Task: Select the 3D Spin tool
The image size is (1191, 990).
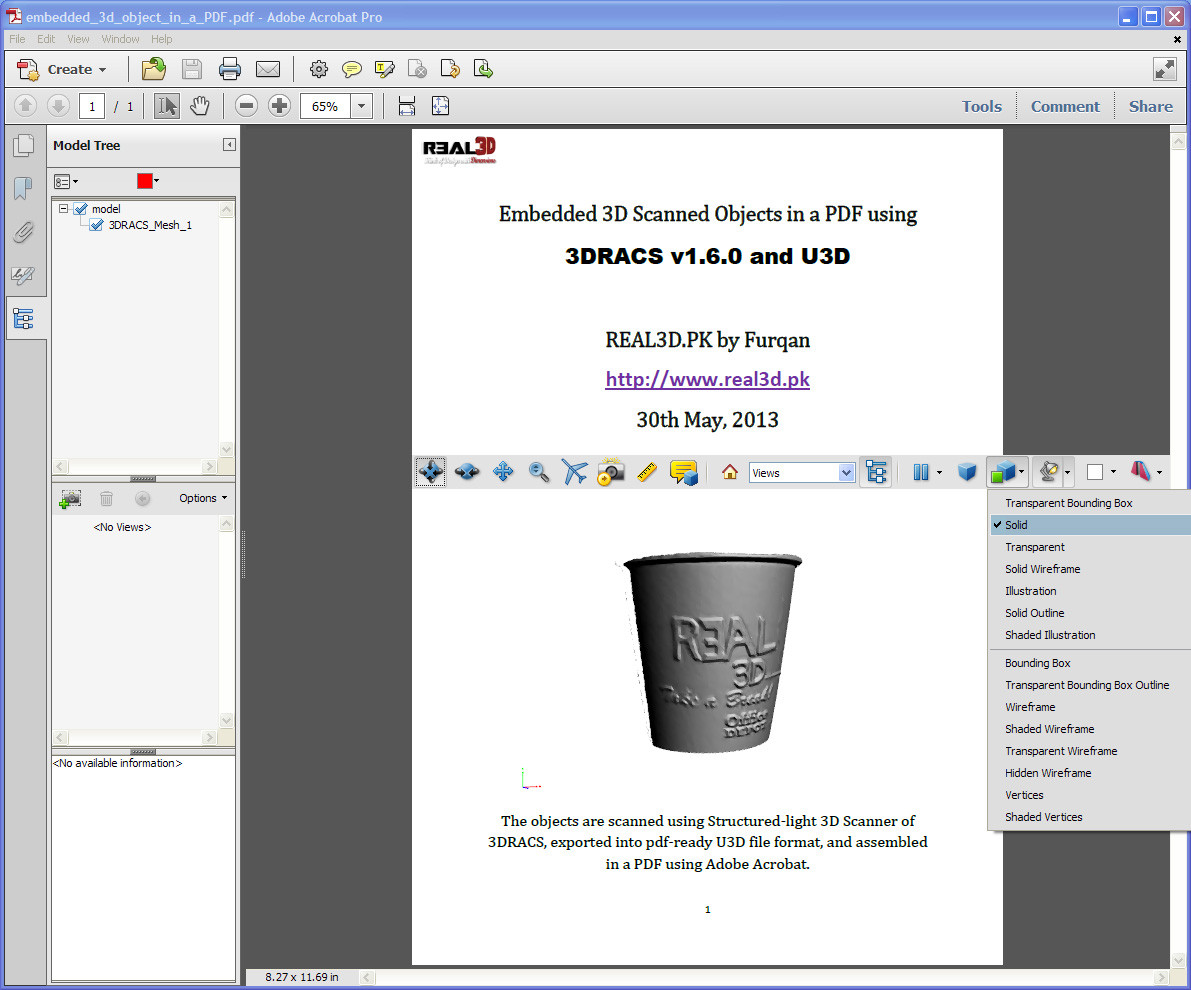Action: [x=466, y=472]
